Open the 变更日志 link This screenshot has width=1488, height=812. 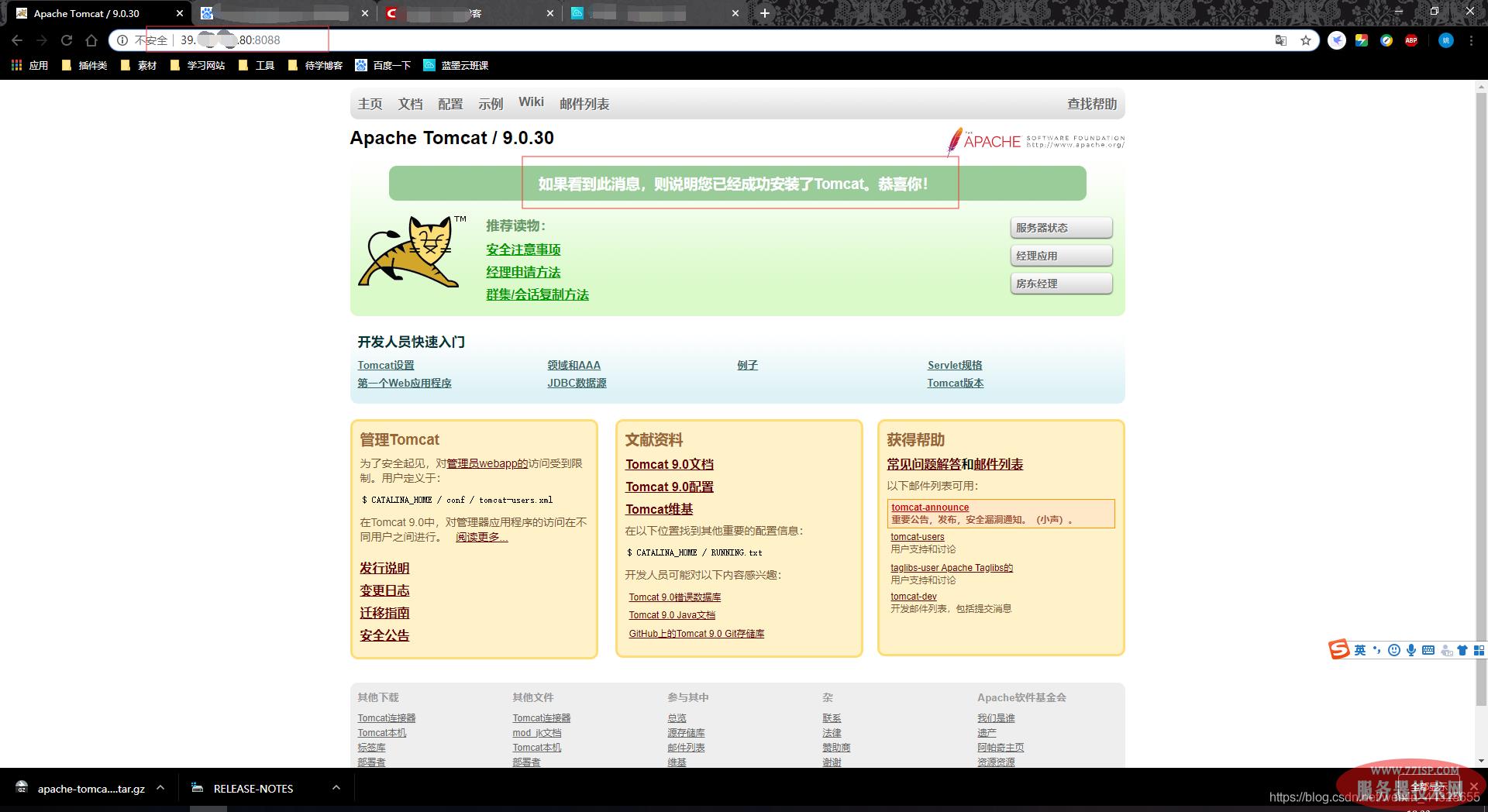coord(384,590)
